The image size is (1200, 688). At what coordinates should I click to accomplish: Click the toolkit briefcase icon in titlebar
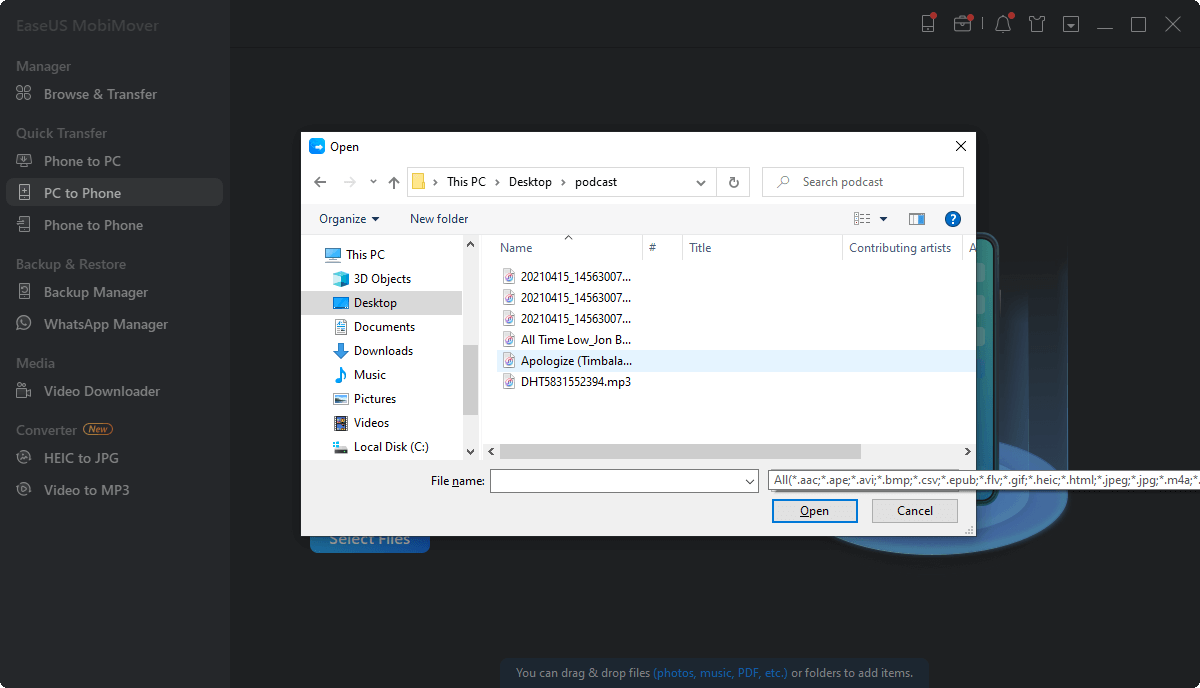963,23
